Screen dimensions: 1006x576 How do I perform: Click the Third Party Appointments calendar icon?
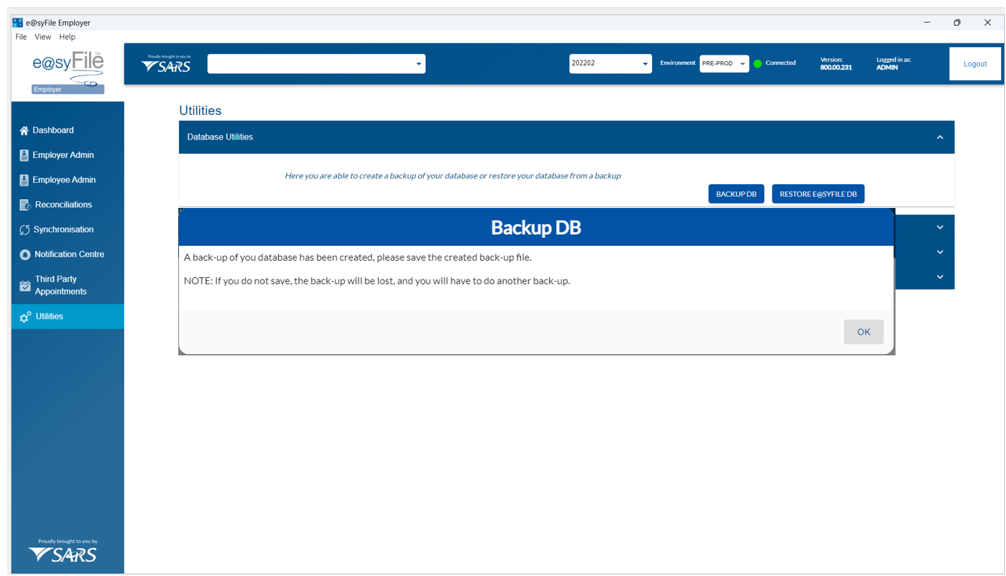point(25,285)
